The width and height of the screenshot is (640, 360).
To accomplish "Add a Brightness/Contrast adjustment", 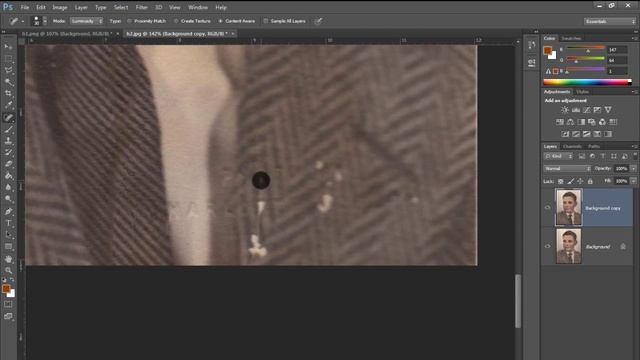I will [x=564, y=110].
